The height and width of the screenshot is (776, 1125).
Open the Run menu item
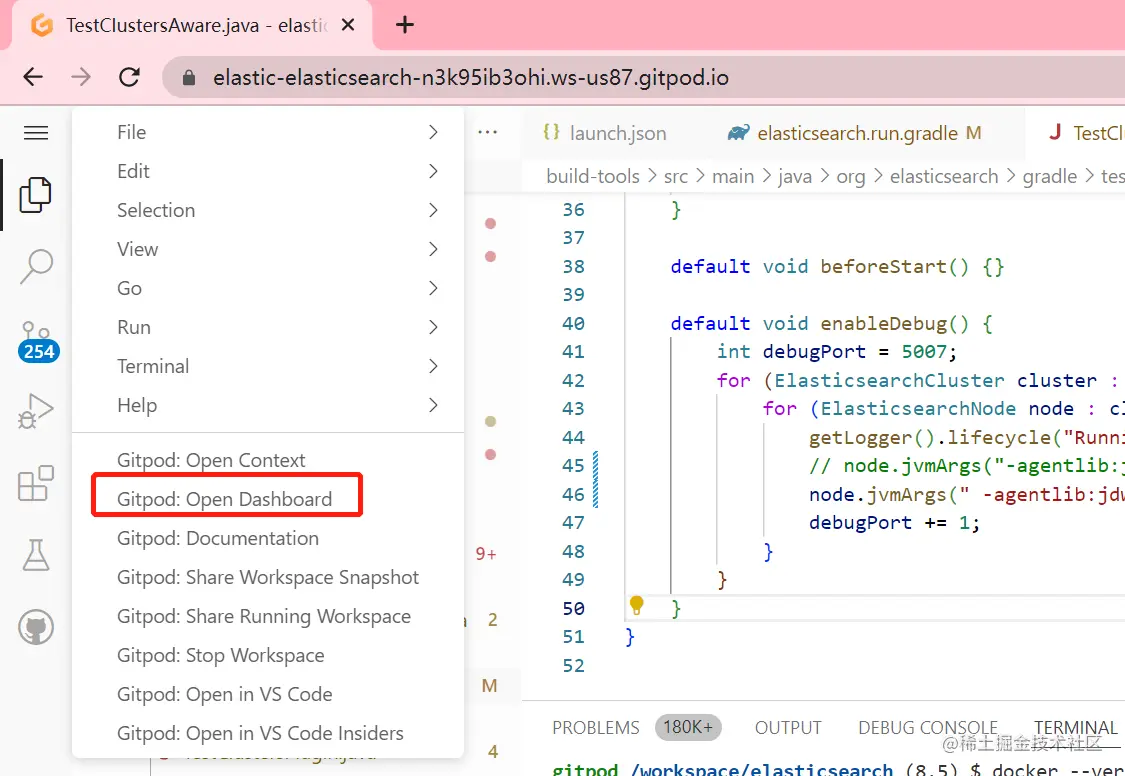click(268, 327)
